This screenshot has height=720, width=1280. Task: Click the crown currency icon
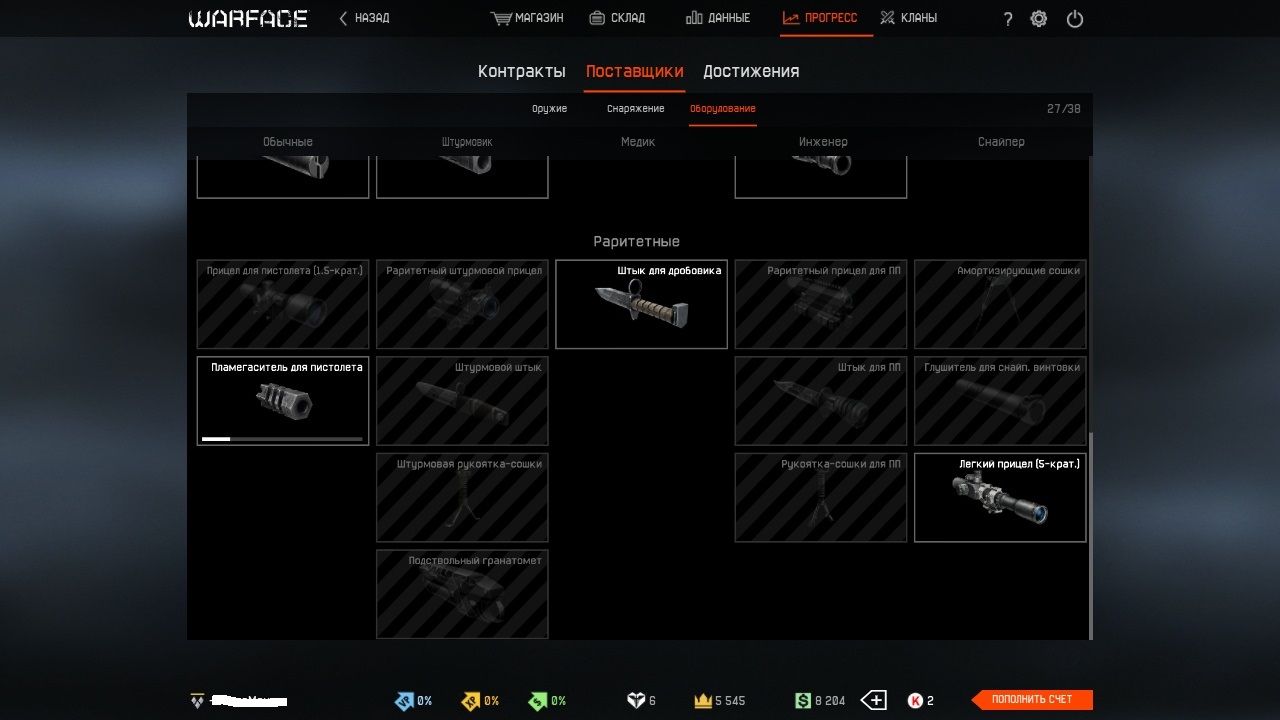[702, 701]
